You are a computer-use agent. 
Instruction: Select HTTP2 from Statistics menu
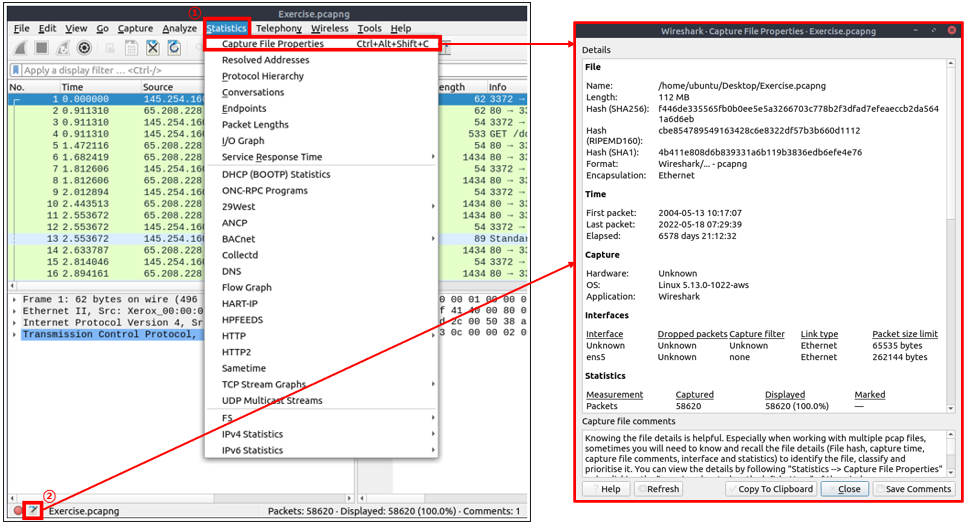point(321,353)
